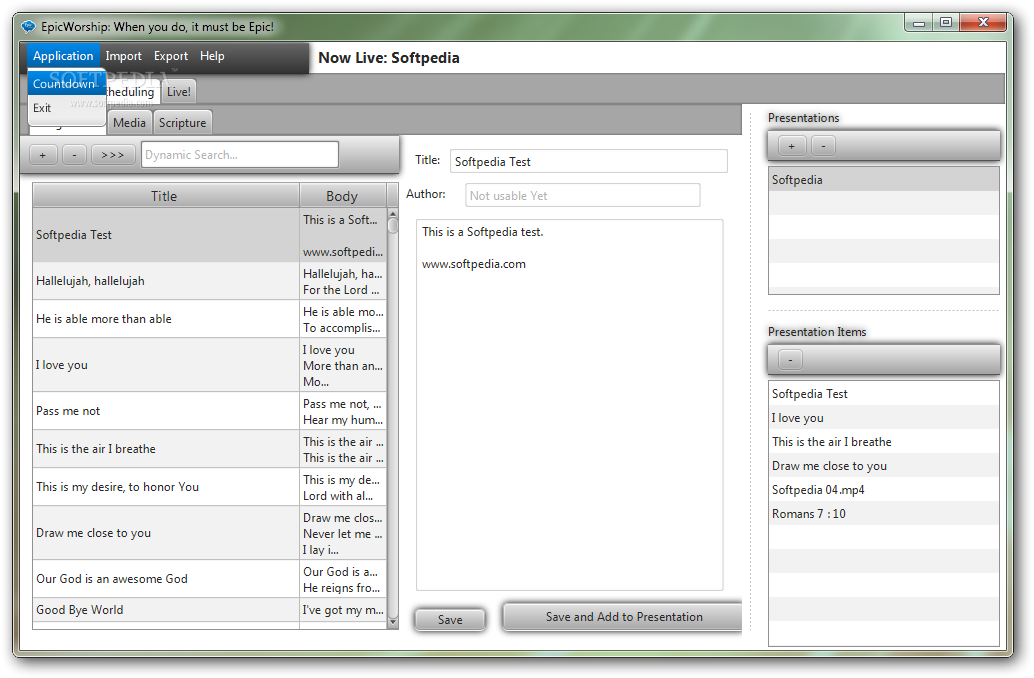1034x678 pixels.
Task: Click Save and Add to Presentation
Action: (623, 617)
